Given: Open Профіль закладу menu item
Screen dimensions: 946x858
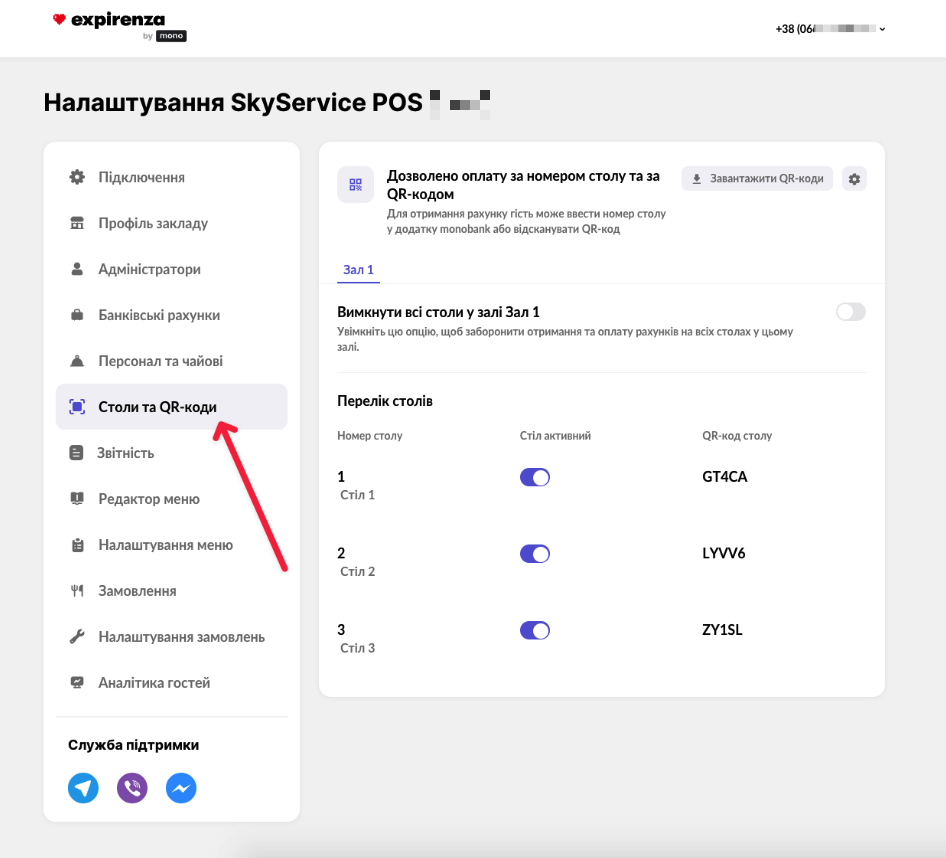Looking at the screenshot, I should click(x=153, y=223).
